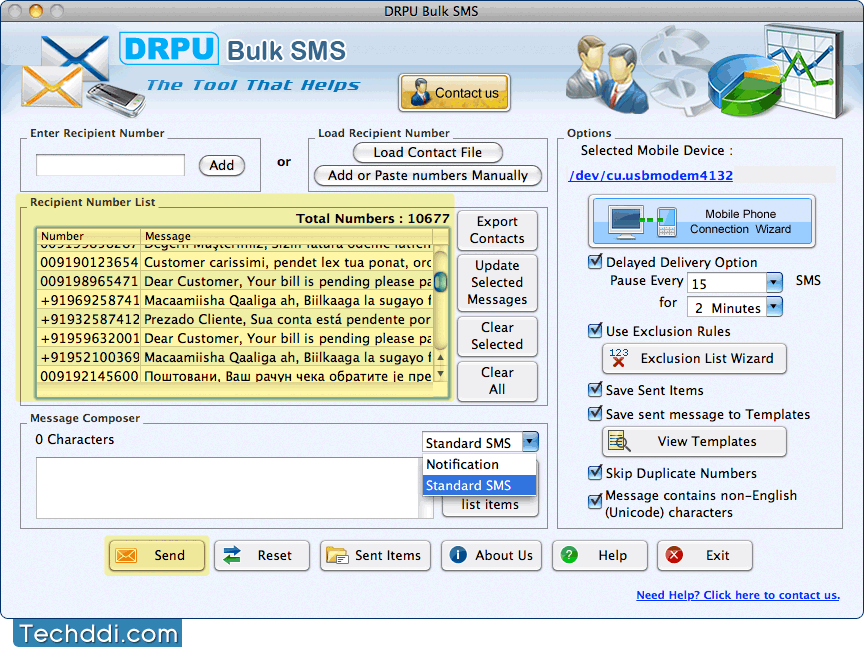
Task: Click the Exclusion List Wizard 123 icon
Action: [618, 358]
